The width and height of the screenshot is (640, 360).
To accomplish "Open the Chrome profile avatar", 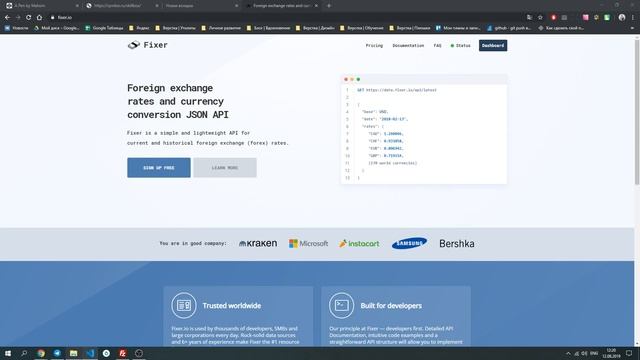I will pos(622,18).
